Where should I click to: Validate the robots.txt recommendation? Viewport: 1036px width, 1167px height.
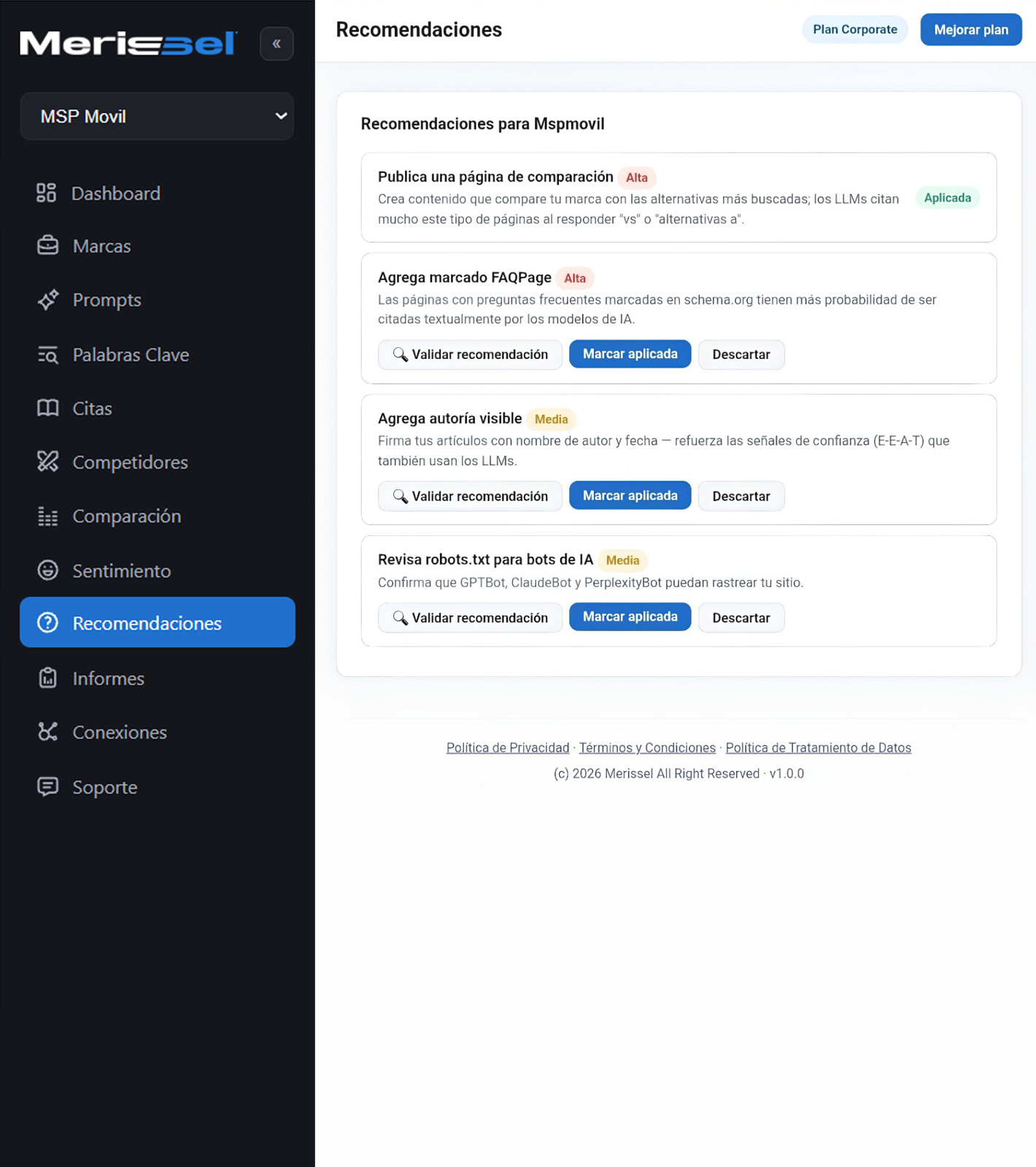click(x=470, y=618)
